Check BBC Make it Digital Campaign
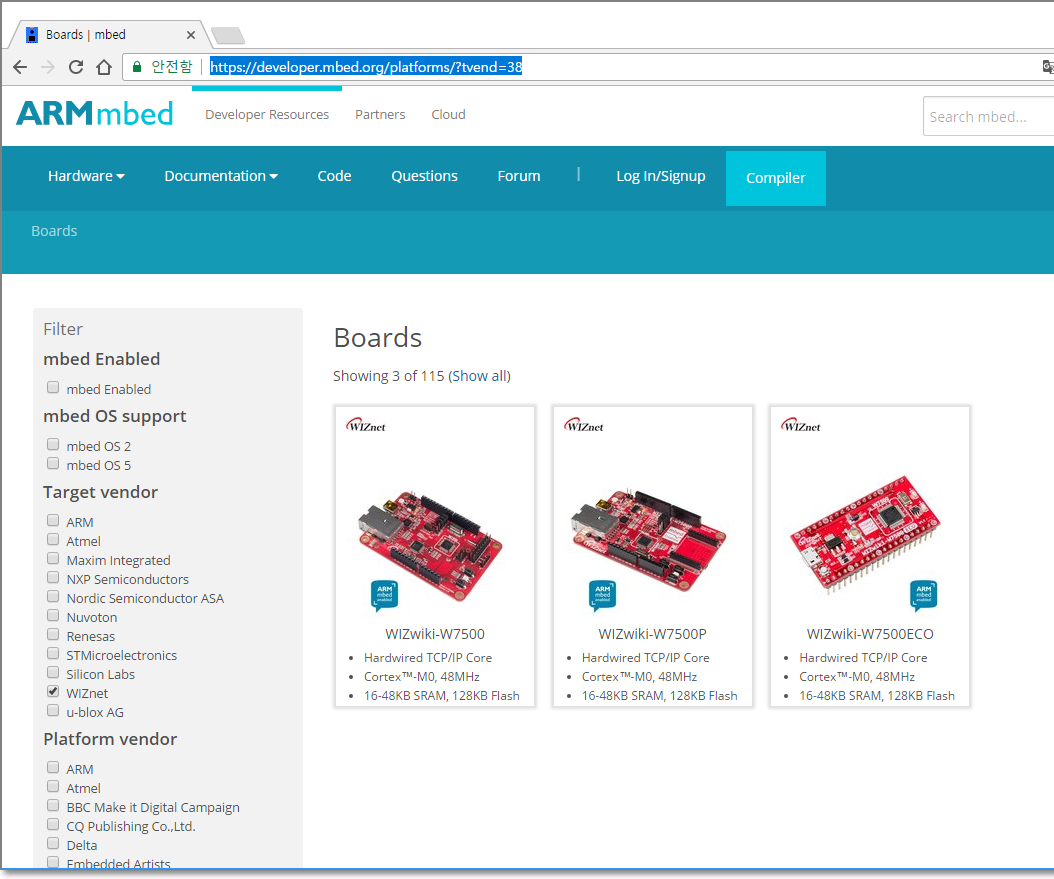 coord(53,805)
